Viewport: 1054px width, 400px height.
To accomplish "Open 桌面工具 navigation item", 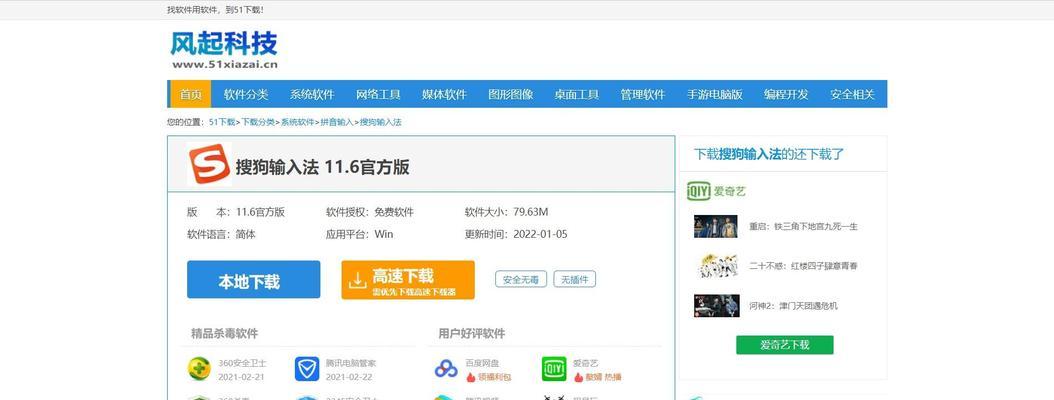I will click(x=577, y=94).
